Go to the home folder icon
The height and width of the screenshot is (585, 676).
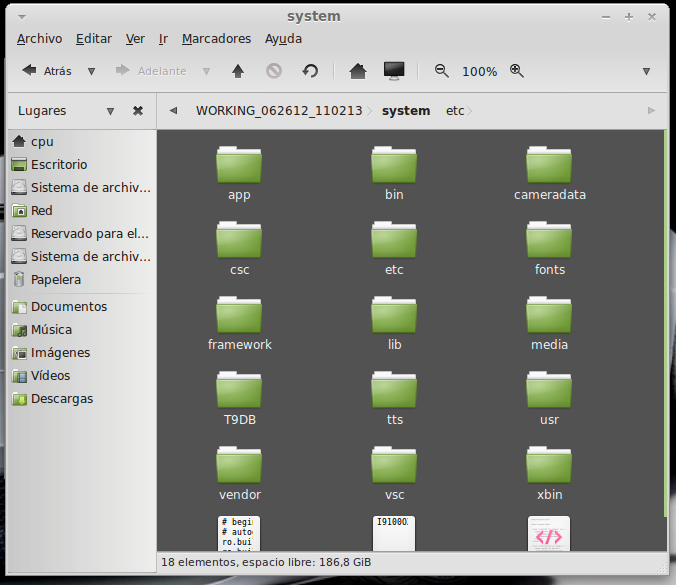tap(357, 71)
